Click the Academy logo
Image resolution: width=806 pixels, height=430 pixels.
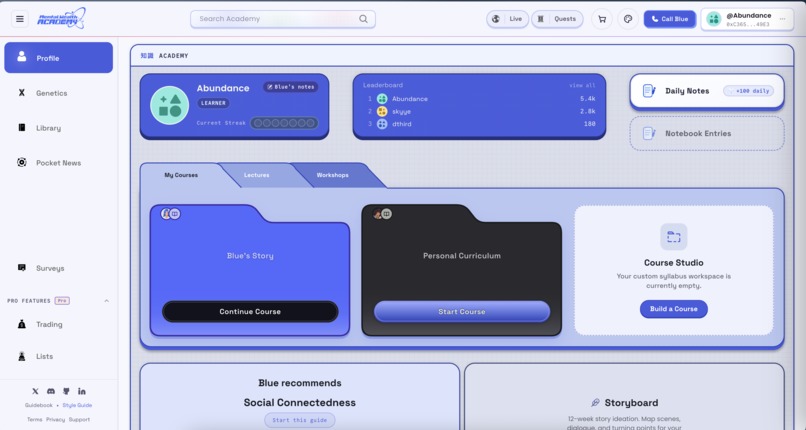[x=61, y=18]
